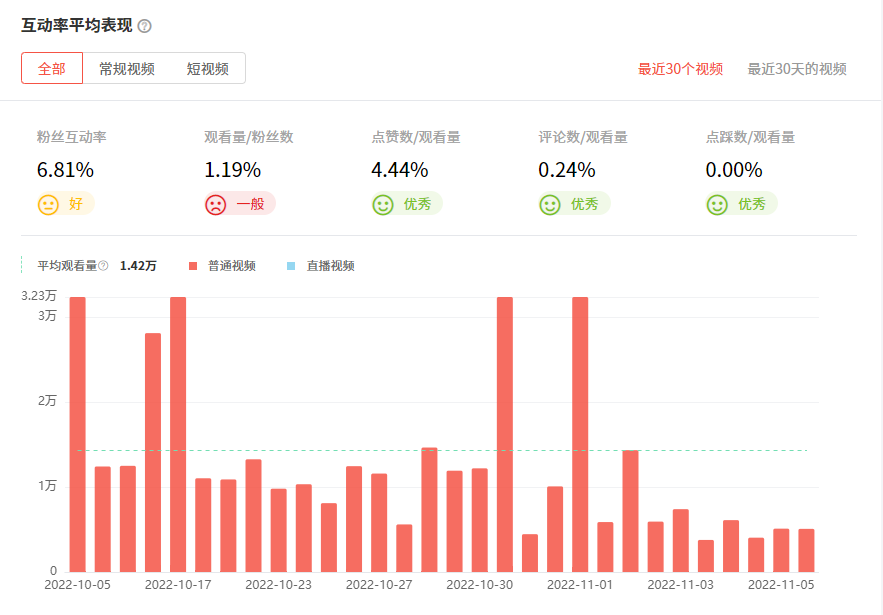Click the sad face icon under 观看量/粉丝数
Viewport: 883px width, 615px height.
(215, 204)
